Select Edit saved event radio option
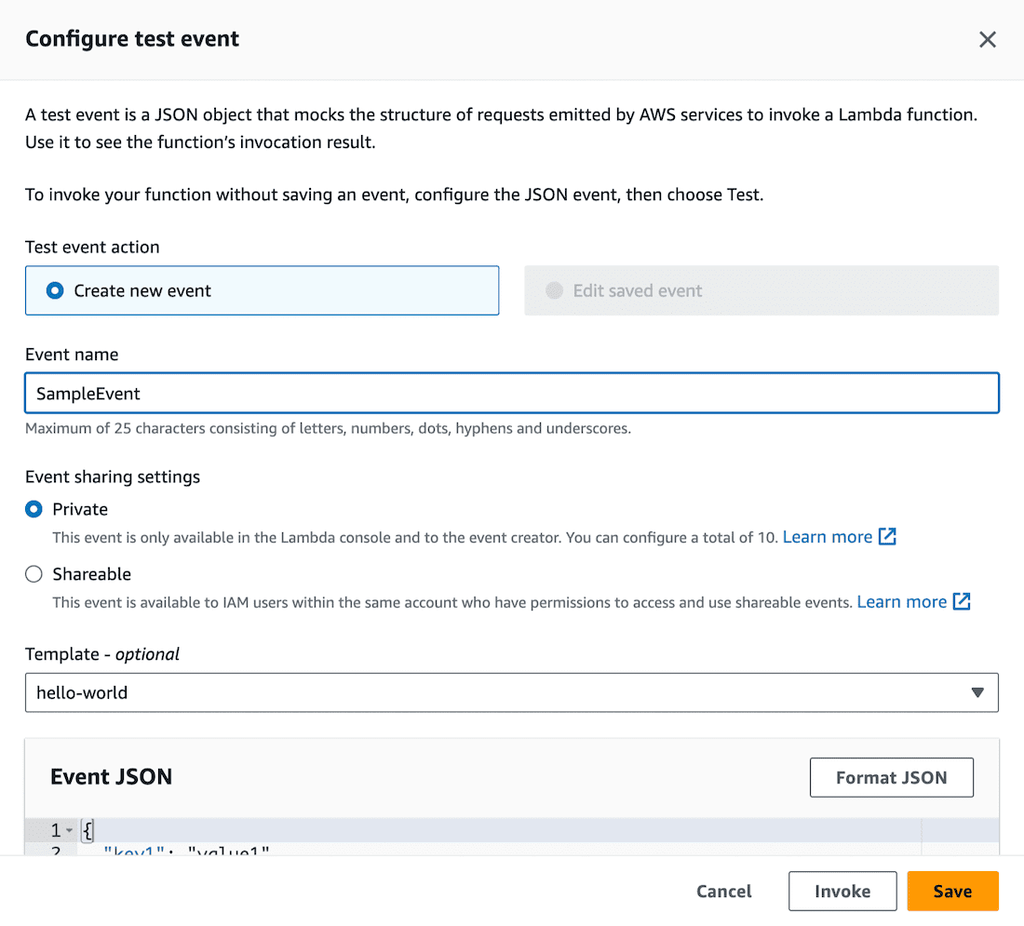 tap(554, 291)
